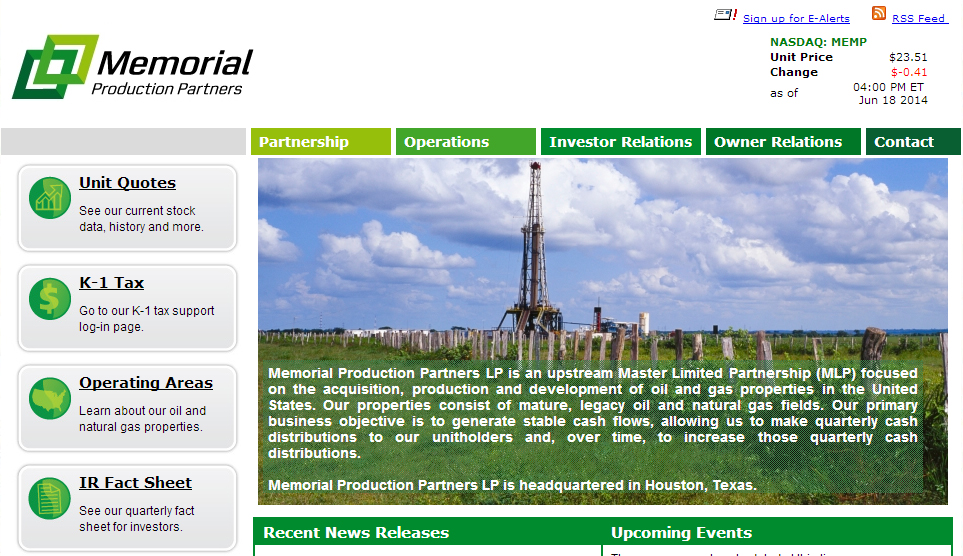This screenshot has height=556, width=963.
Task: Open the Operations menu tab
Action: 465,142
